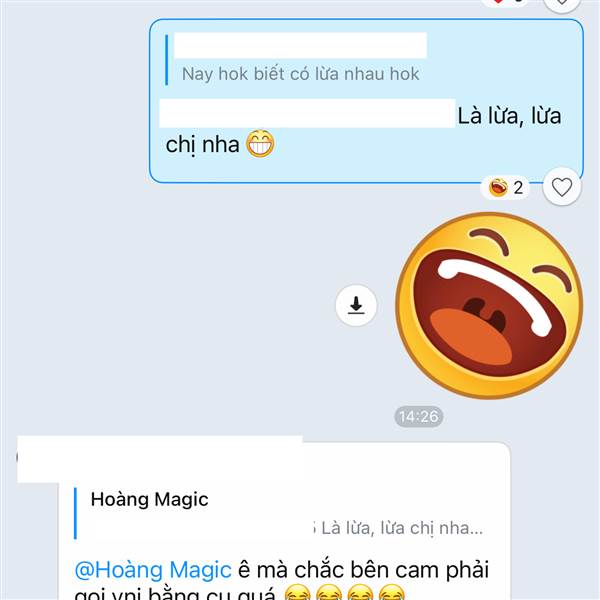Screen dimensions: 600x600
Task: Jump to quoted 'Nay hok biết có lừa nhau hok'
Action: (x=300, y=73)
